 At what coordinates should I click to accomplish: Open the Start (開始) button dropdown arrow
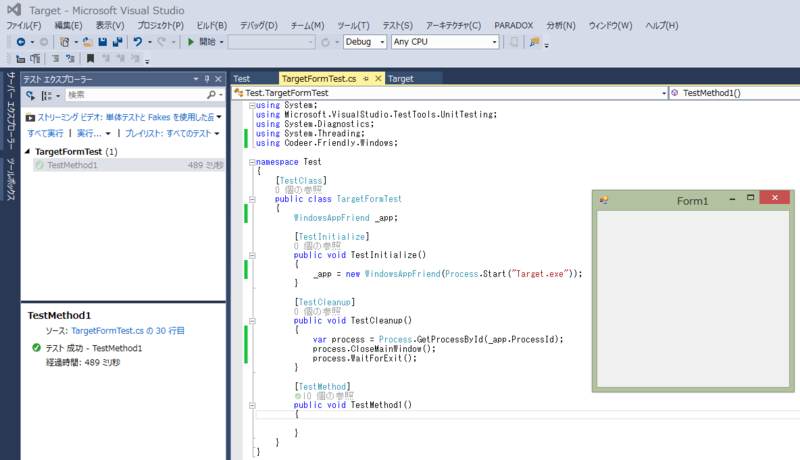click(221, 42)
